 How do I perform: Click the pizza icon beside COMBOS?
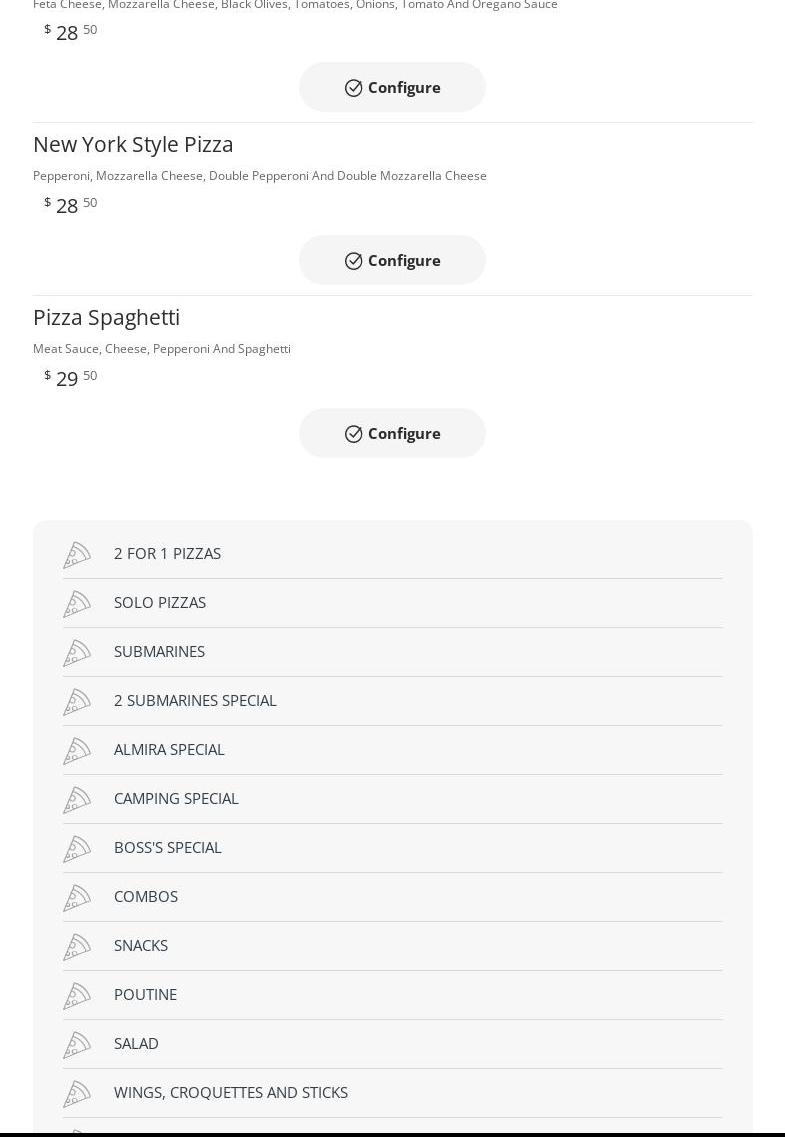[77, 898]
